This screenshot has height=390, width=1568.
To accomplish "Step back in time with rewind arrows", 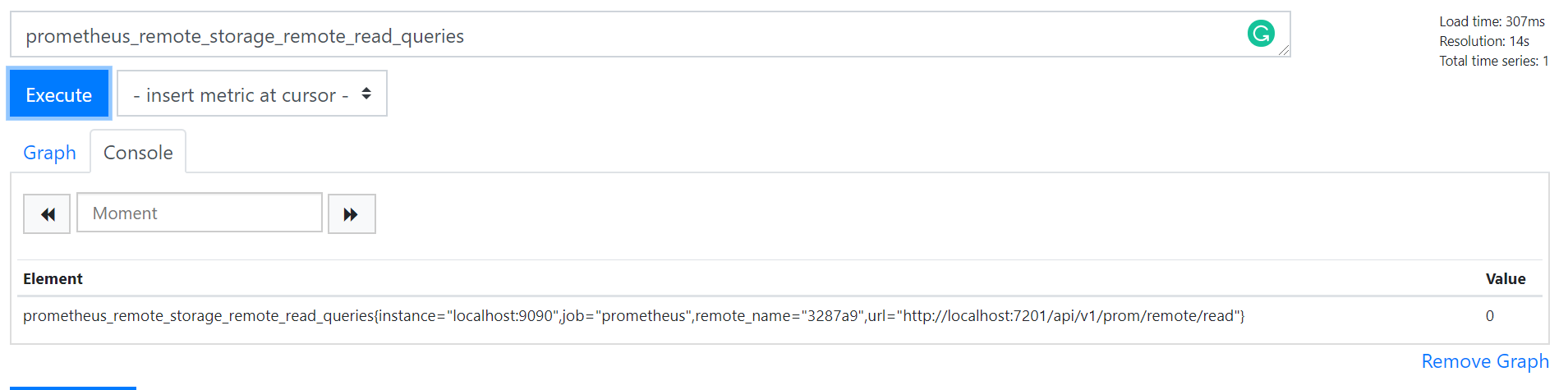I will click(47, 214).
